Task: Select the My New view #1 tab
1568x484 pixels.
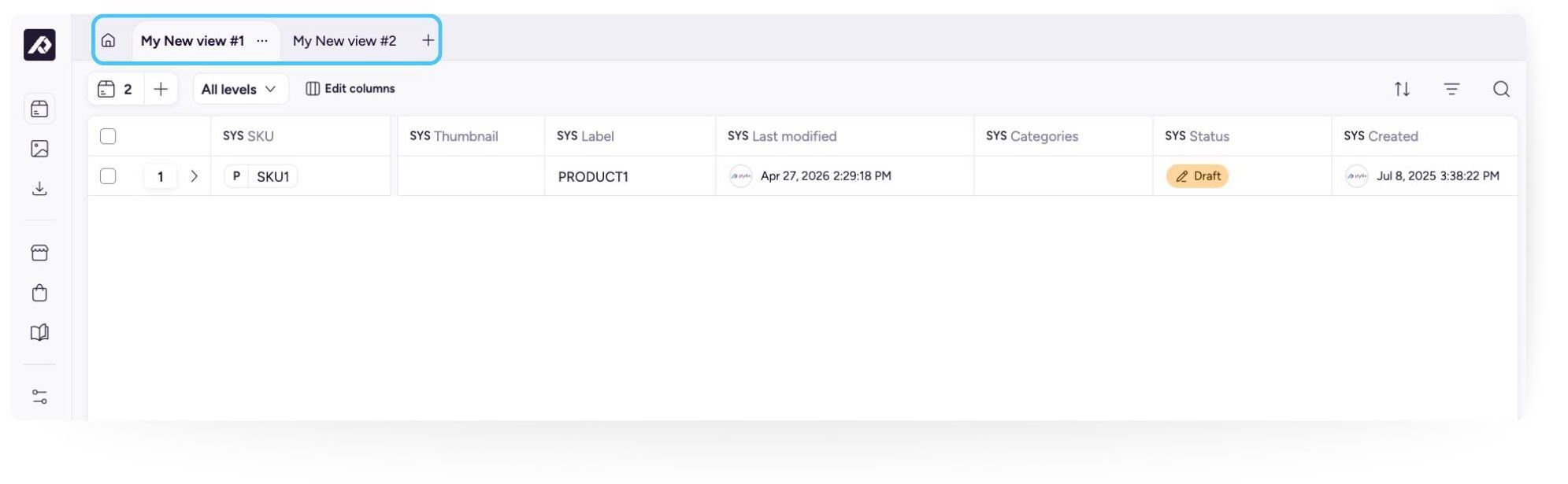Action: coord(192,41)
